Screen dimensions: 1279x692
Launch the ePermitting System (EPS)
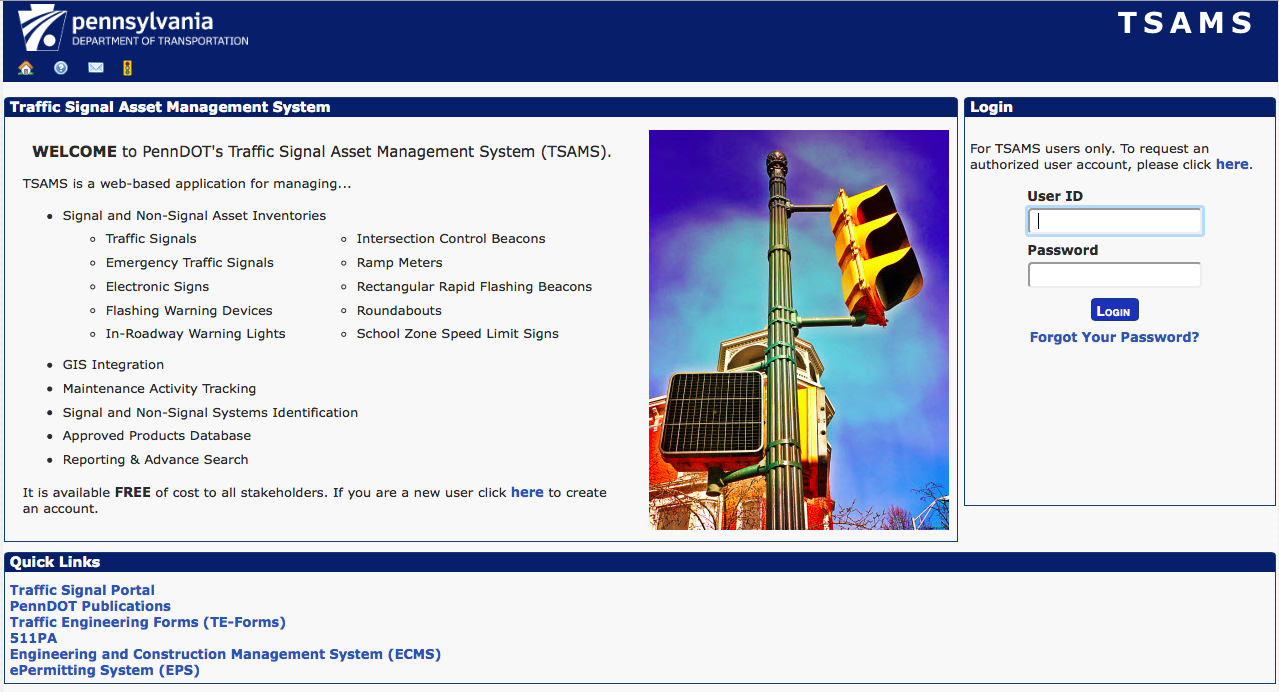(x=106, y=670)
